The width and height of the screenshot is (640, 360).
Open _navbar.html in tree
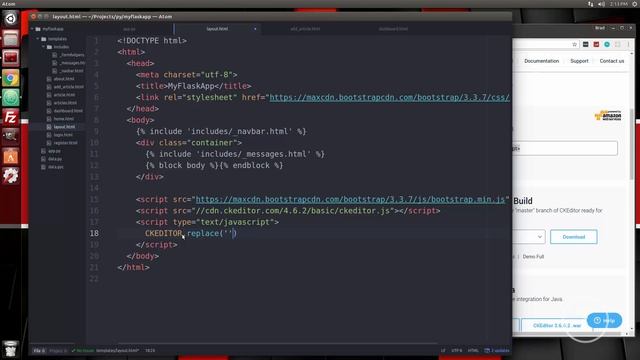click(x=71, y=71)
